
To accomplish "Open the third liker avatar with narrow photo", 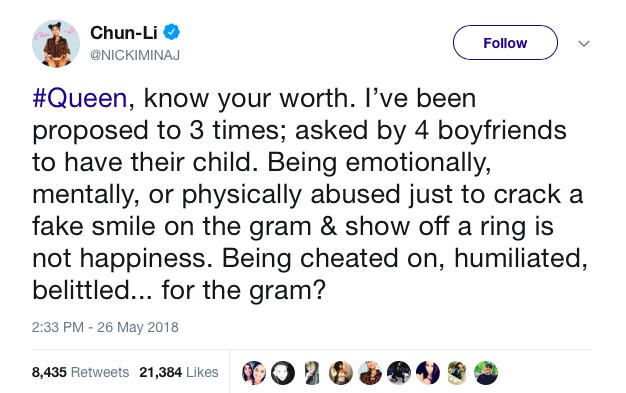I will (312, 373).
